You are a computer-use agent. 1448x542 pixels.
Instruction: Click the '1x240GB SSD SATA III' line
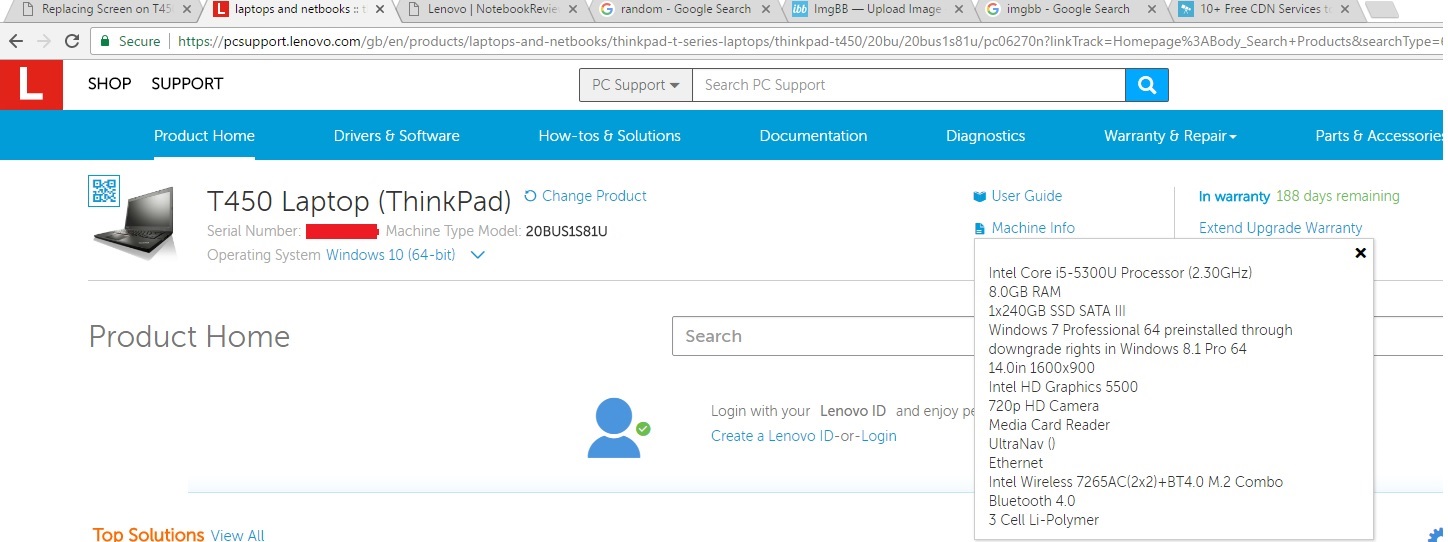[x=1056, y=311]
